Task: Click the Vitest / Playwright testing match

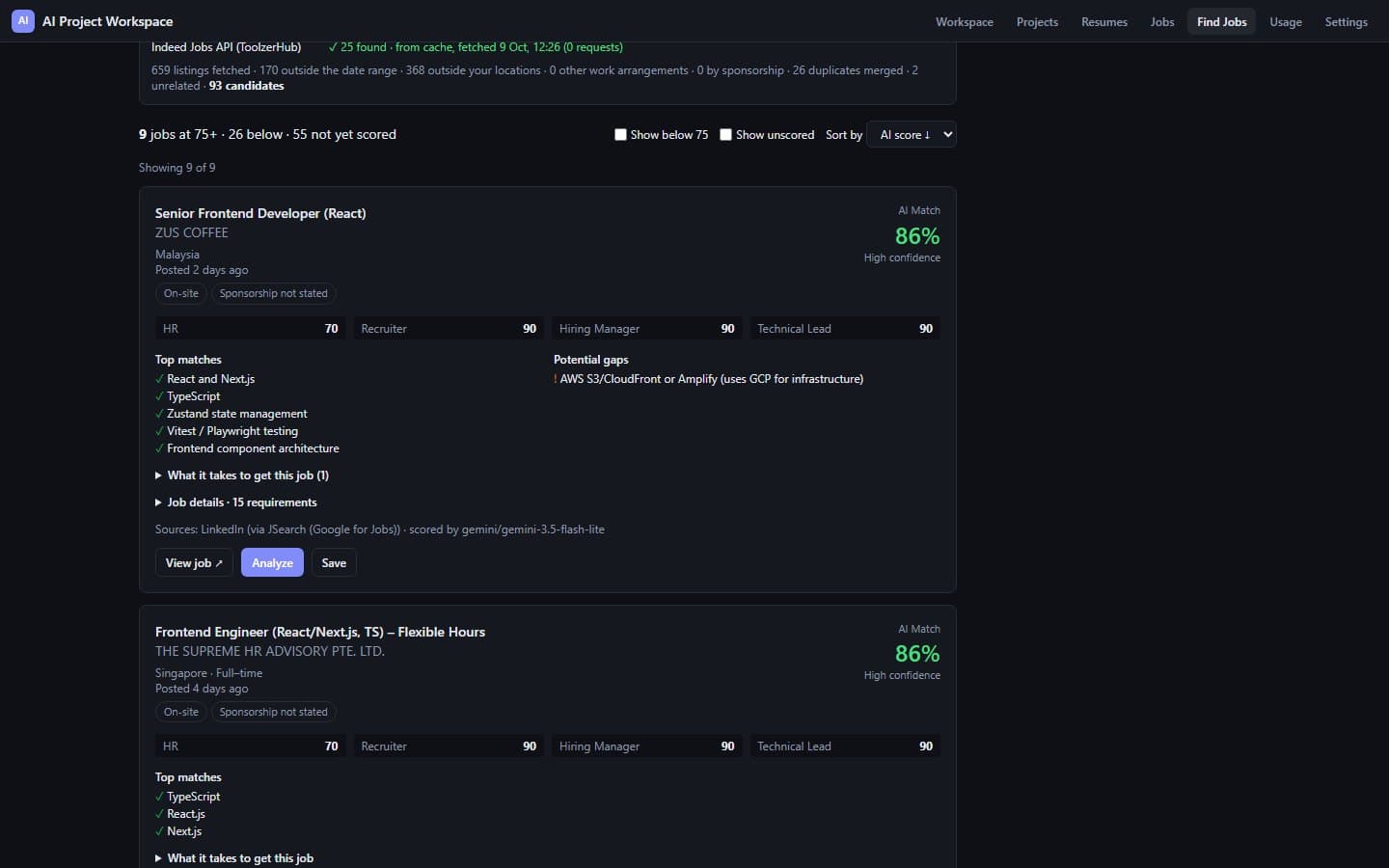Action: (227, 431)
